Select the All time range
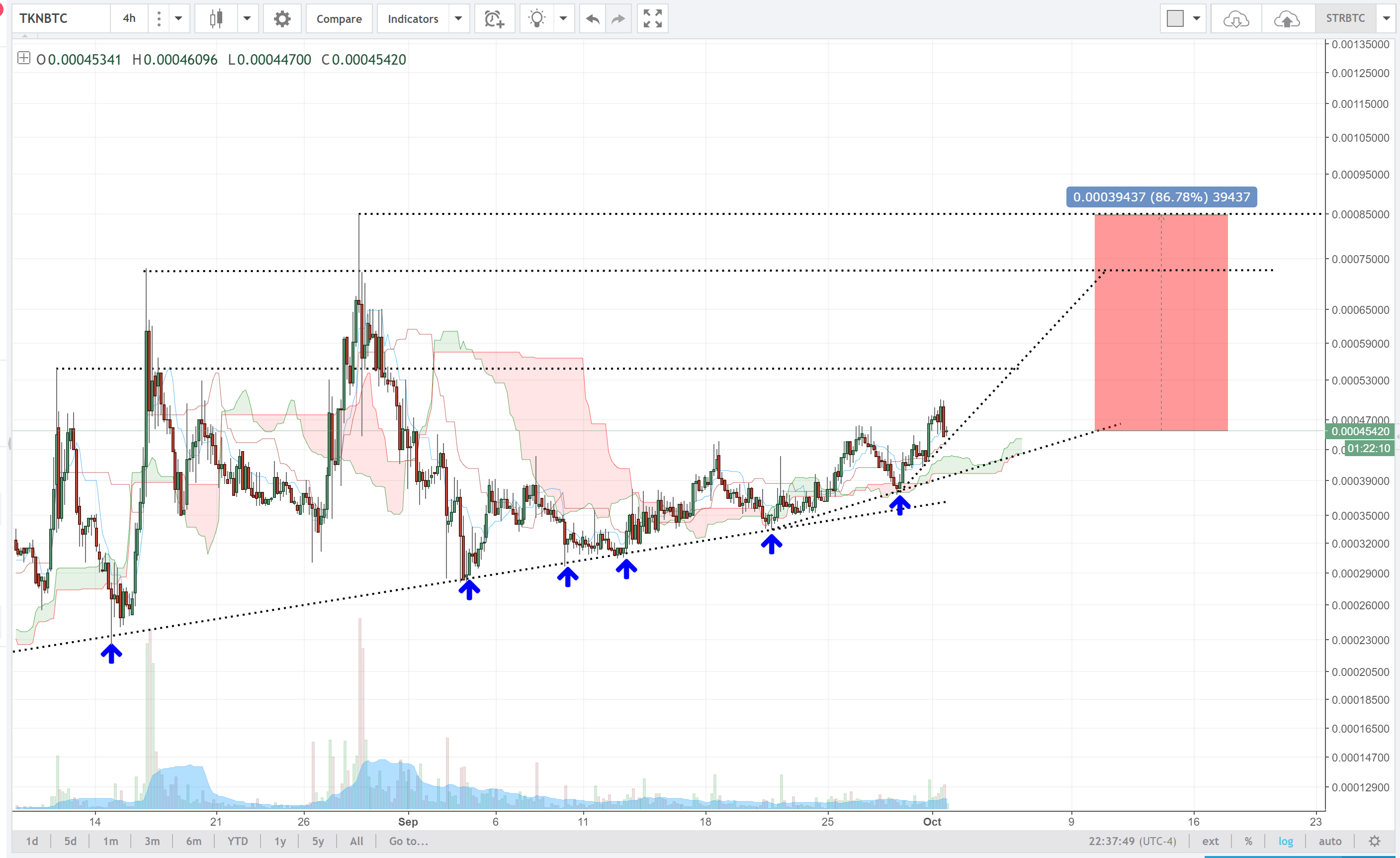Viewport: 1400px width, 858px height. [x=356, y=841]
